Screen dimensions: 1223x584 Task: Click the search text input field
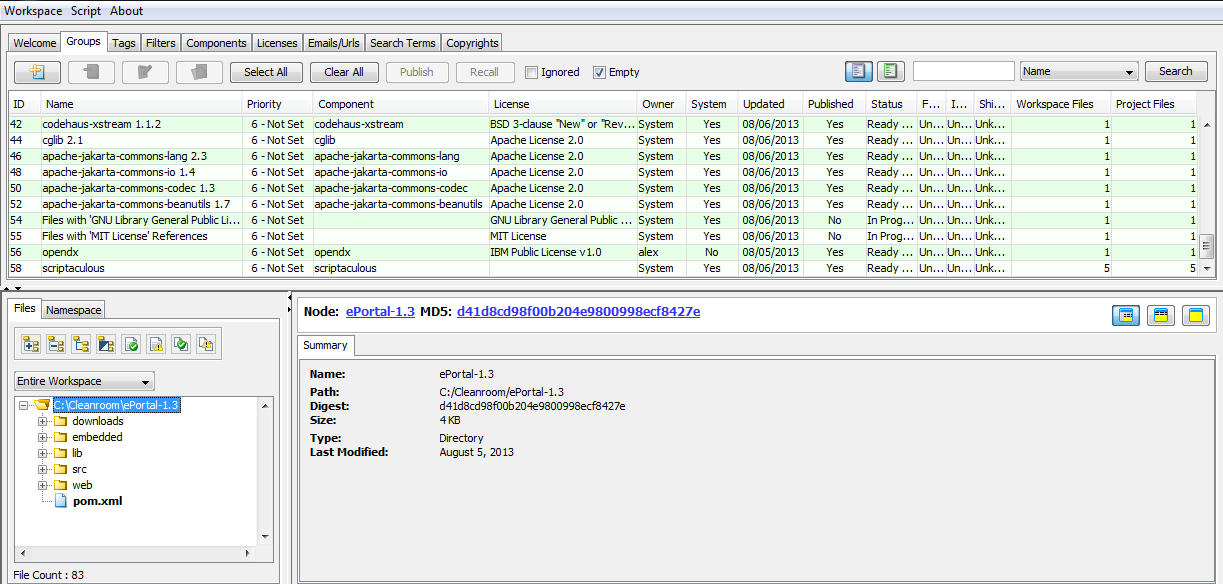click(963, 72)
